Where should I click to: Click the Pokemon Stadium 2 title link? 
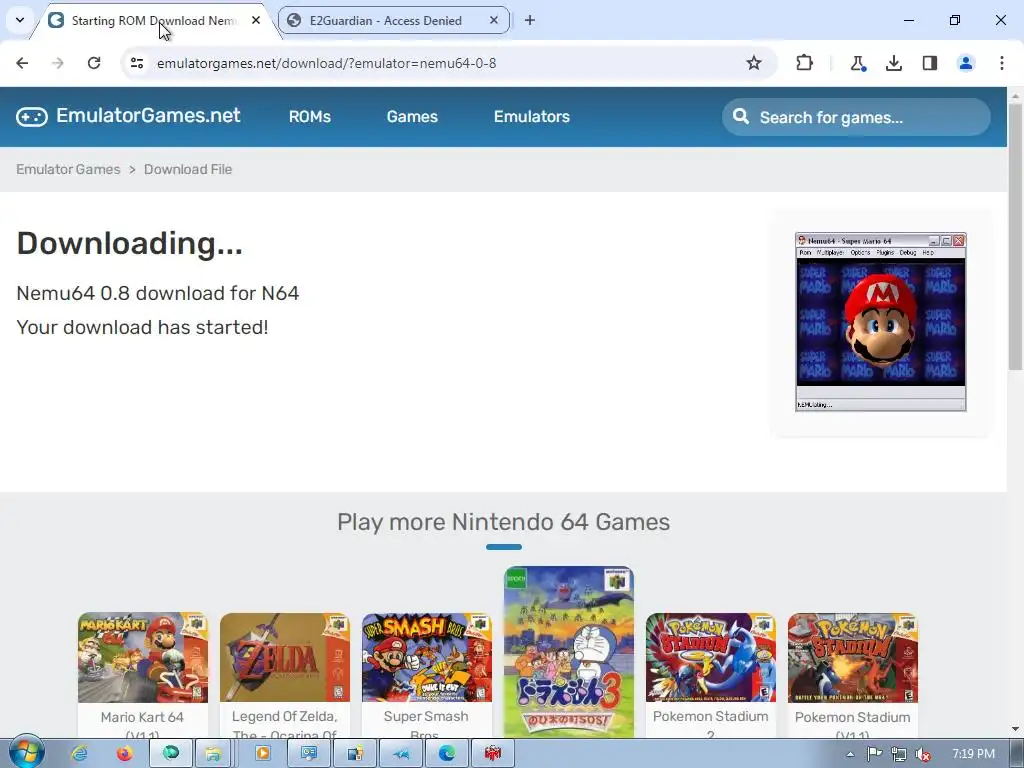(x=711, y=724)
